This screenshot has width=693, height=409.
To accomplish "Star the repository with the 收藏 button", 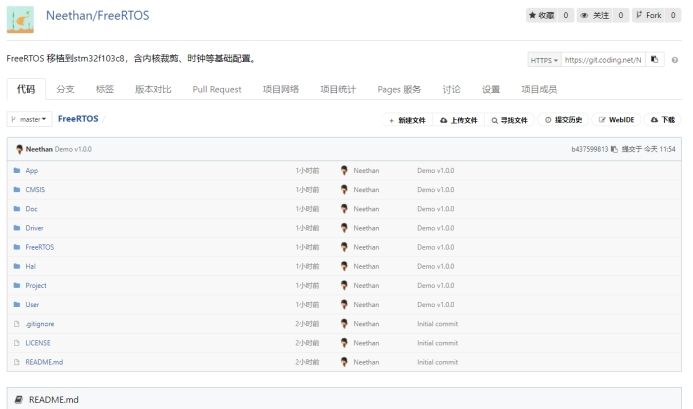I will point(542,15).
